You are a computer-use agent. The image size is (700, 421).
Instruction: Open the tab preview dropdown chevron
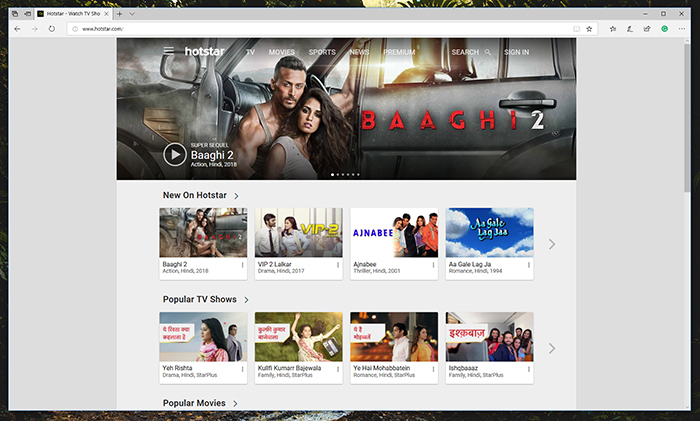132,14
